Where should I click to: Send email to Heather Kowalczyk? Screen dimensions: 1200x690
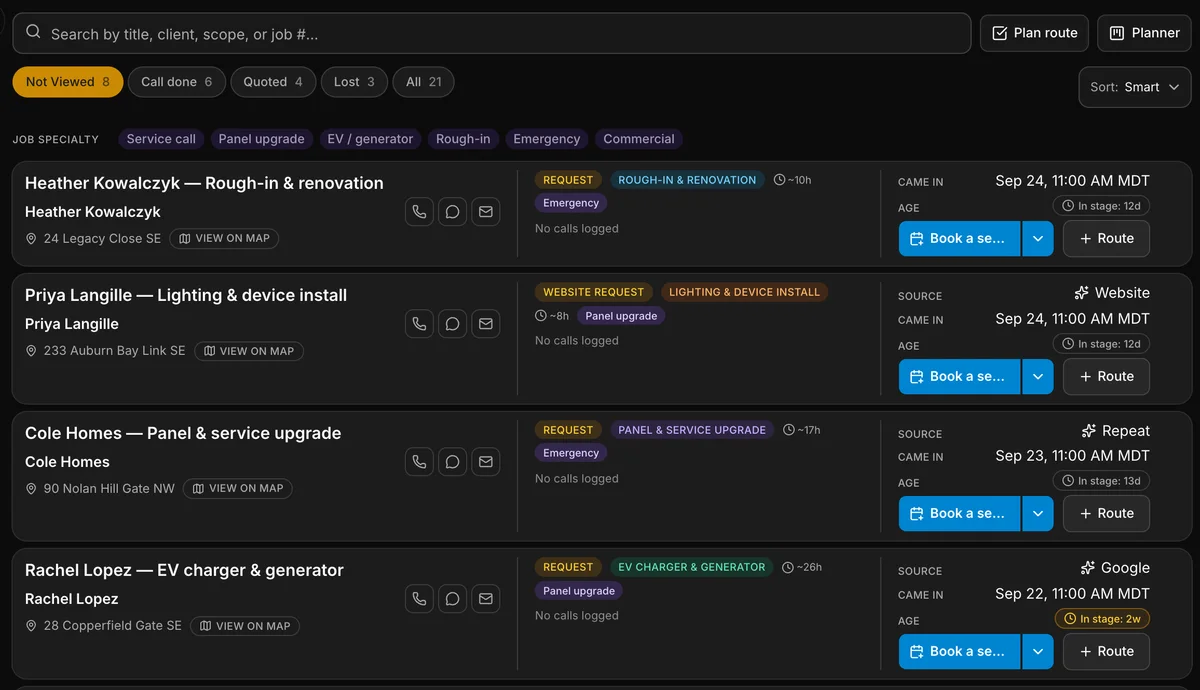486,212
